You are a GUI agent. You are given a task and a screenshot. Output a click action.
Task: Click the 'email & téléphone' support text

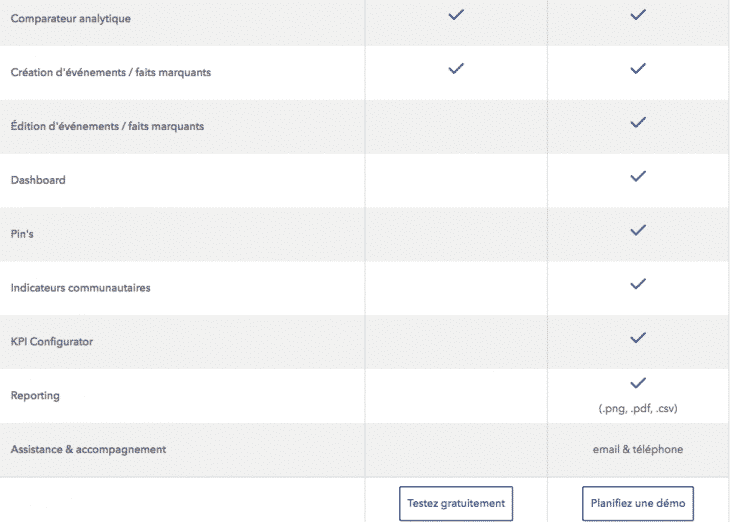[x=638, y=449]
